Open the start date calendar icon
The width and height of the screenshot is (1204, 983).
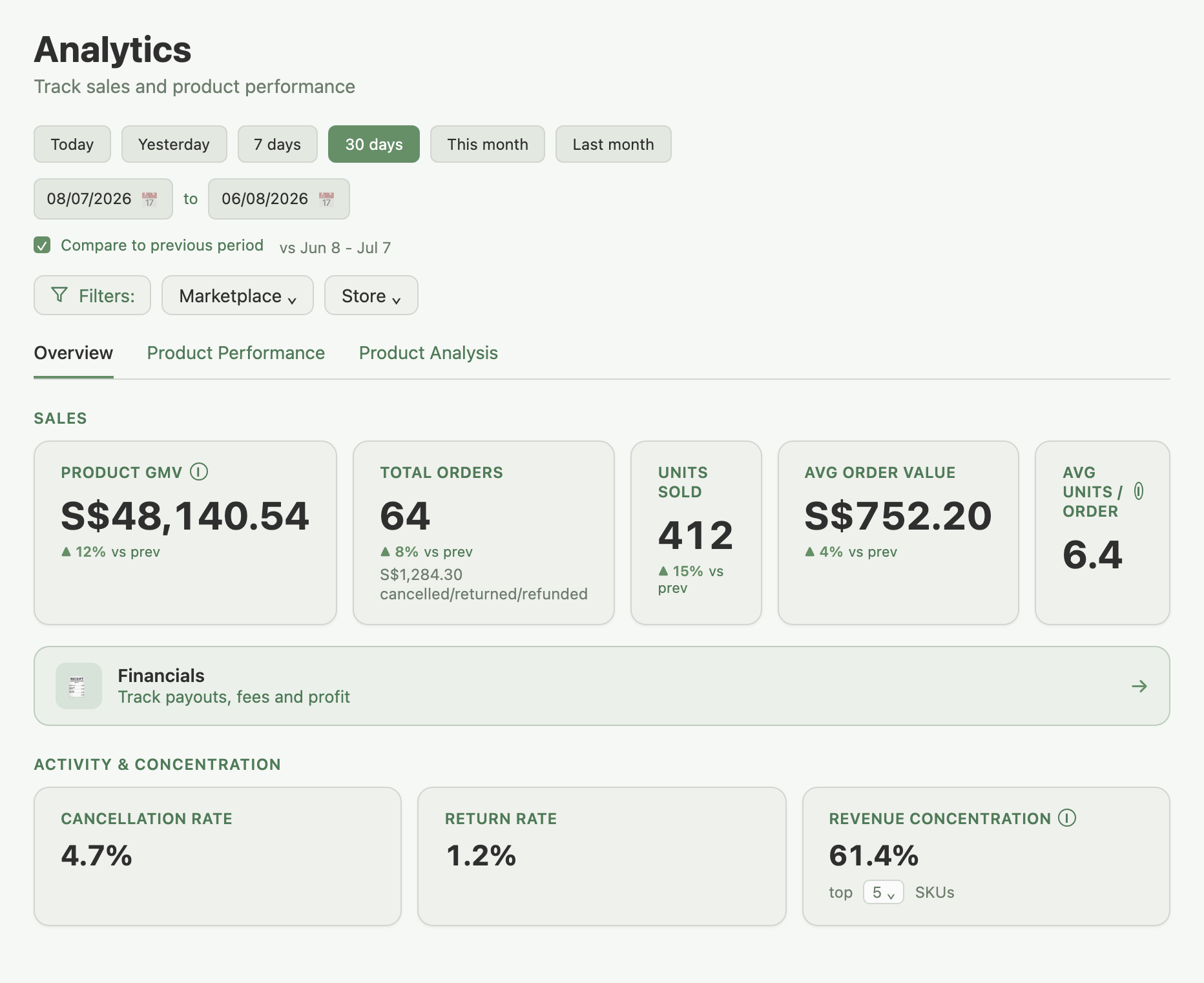pos(149,199)
